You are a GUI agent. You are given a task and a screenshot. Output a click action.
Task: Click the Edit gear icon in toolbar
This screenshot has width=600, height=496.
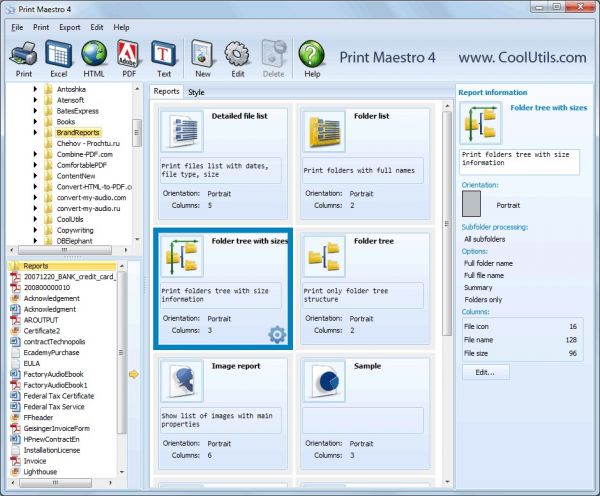(237, 58)
